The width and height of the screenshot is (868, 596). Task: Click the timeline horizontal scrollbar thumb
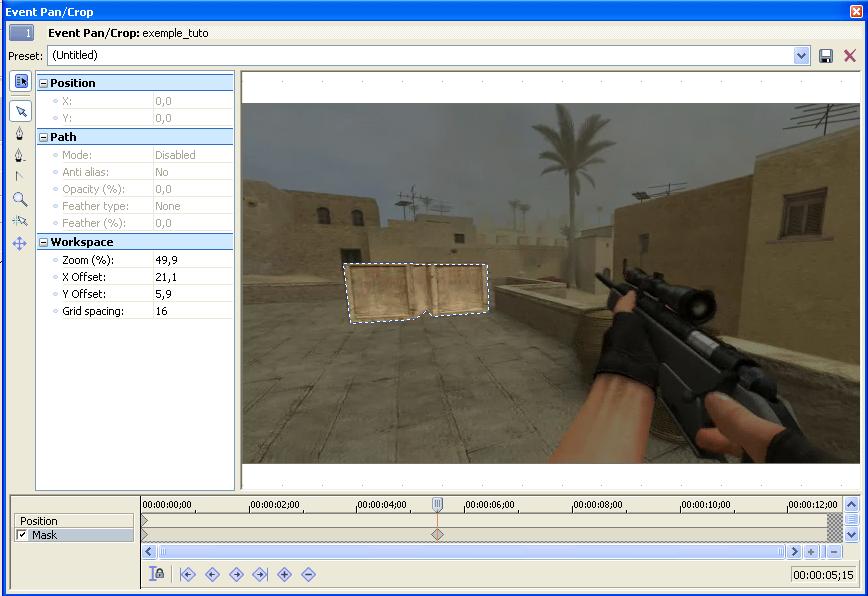point(472,552)
